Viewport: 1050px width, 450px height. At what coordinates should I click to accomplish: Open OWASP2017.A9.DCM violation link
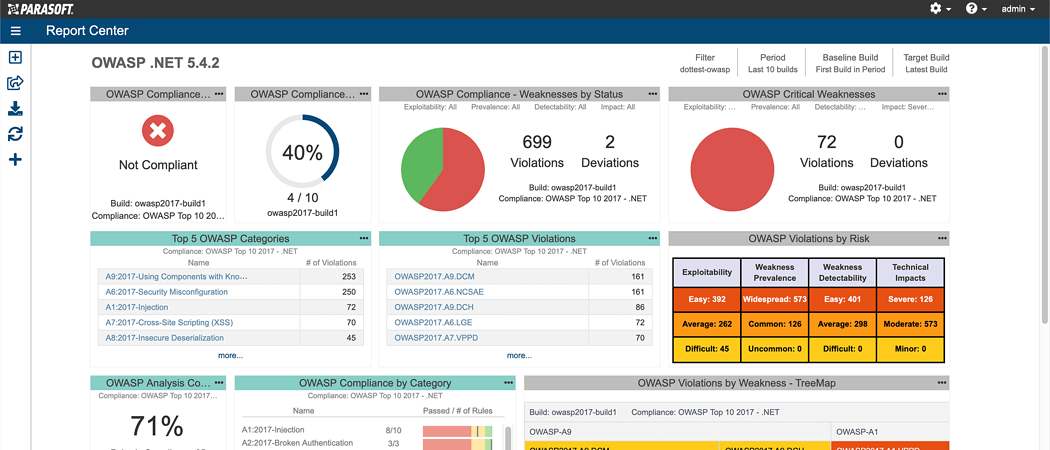[x=433, y=277]
